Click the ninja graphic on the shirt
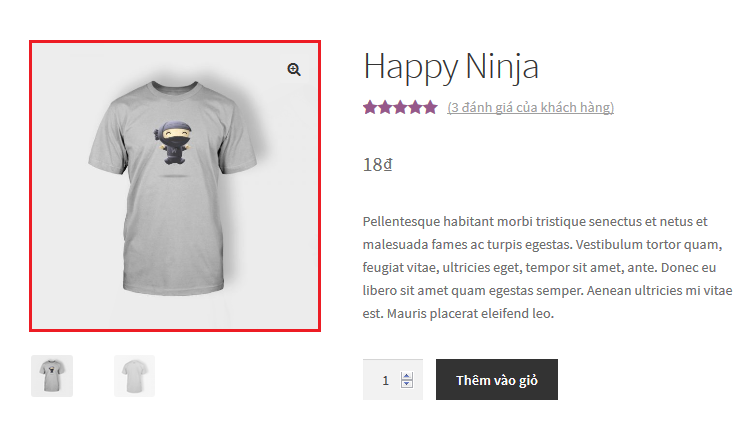751x435 pixels. pyautogui.click(x=175, y=143)
